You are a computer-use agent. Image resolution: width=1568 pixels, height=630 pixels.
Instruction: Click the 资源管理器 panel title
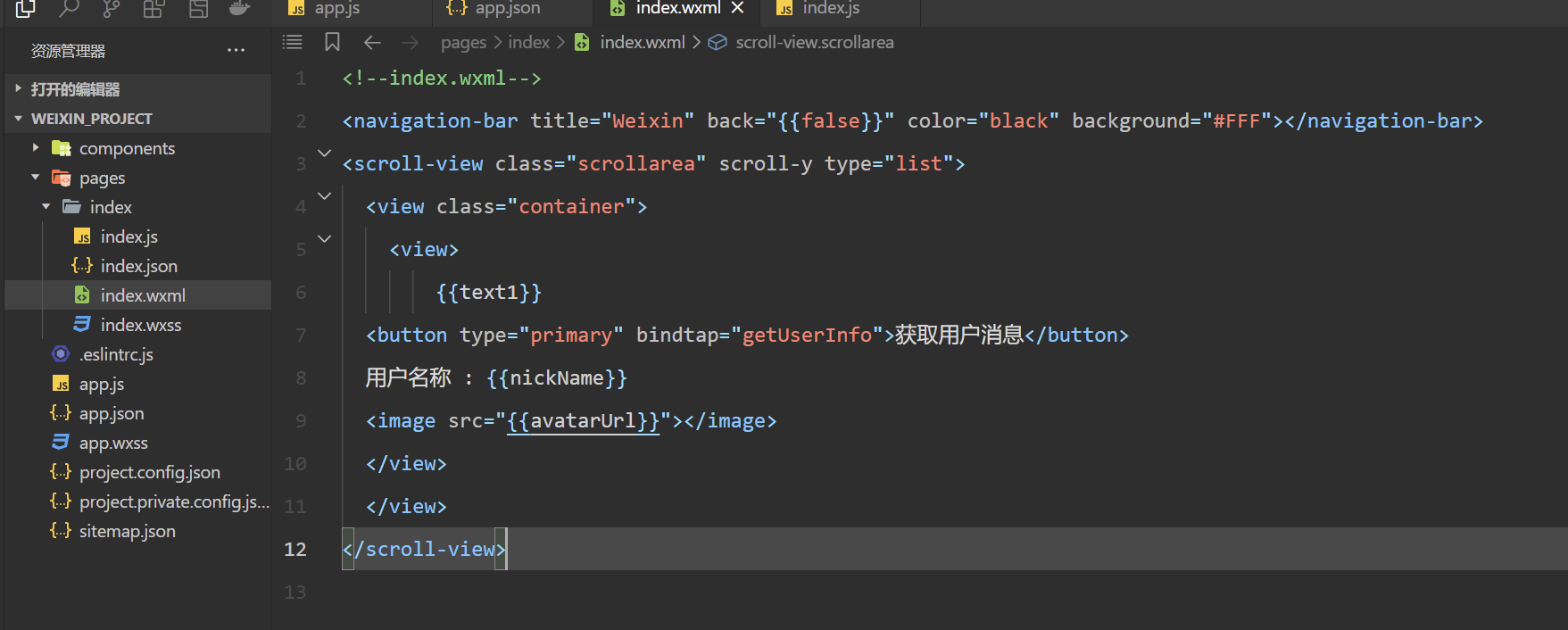click(68, 51)
